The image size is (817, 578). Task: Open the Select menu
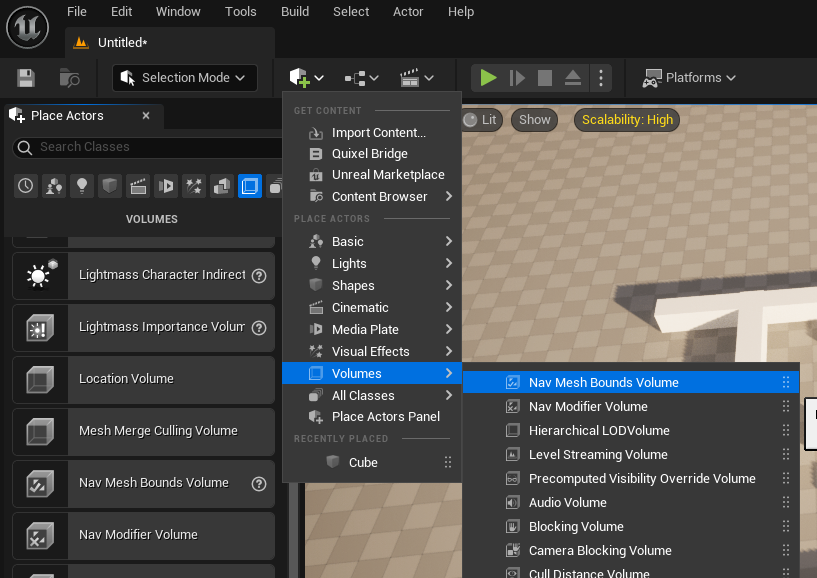[351, 11]
